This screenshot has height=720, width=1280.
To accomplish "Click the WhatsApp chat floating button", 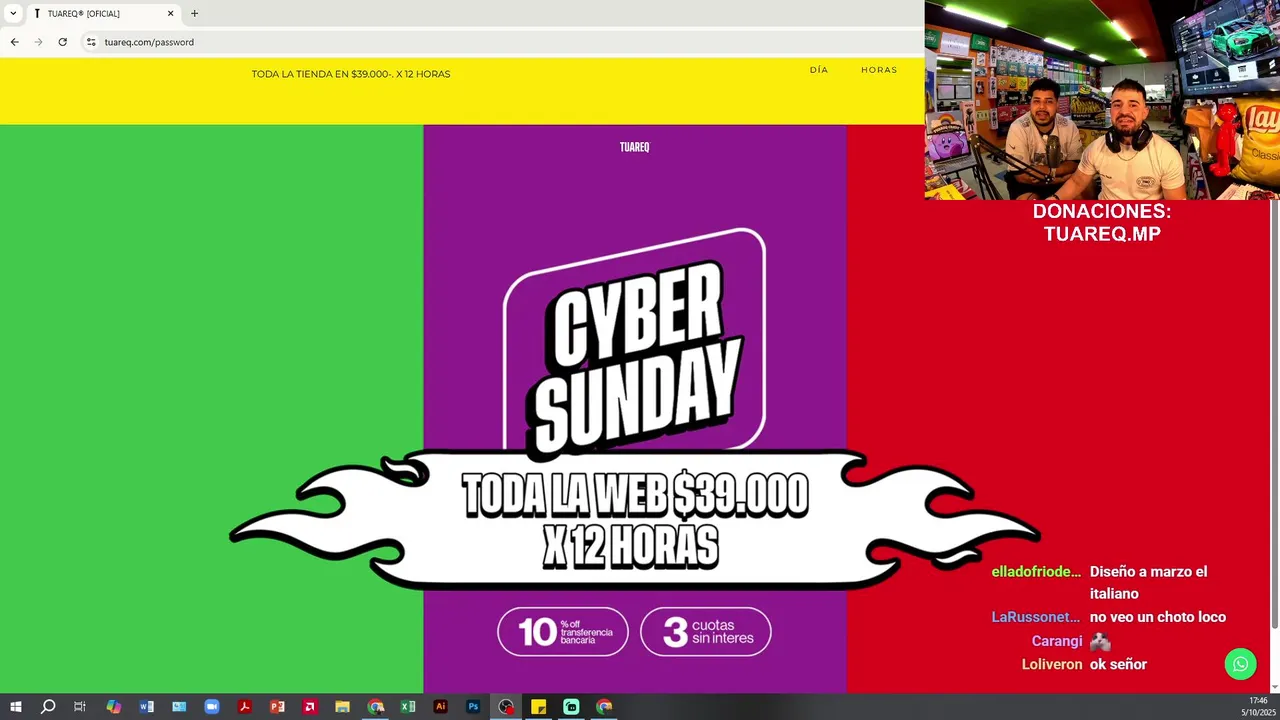I will (x=1240, y=664).
